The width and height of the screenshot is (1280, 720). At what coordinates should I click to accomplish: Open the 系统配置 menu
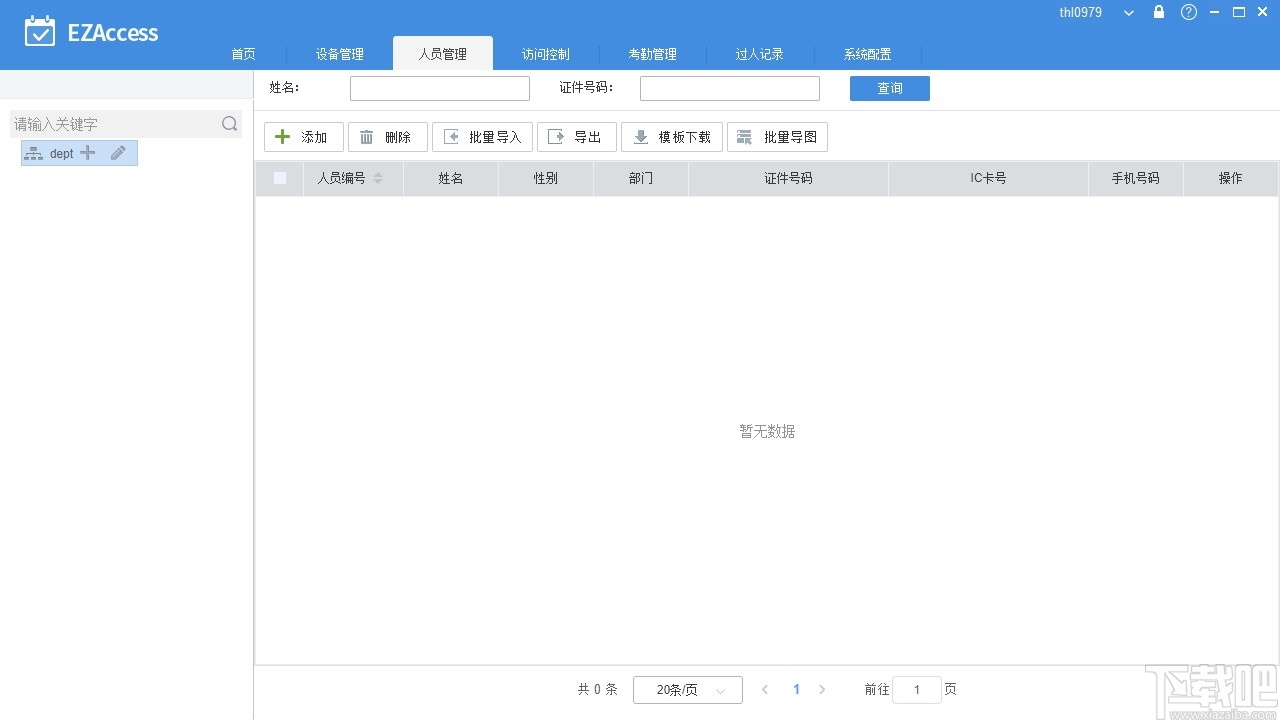tap(866, 54)
